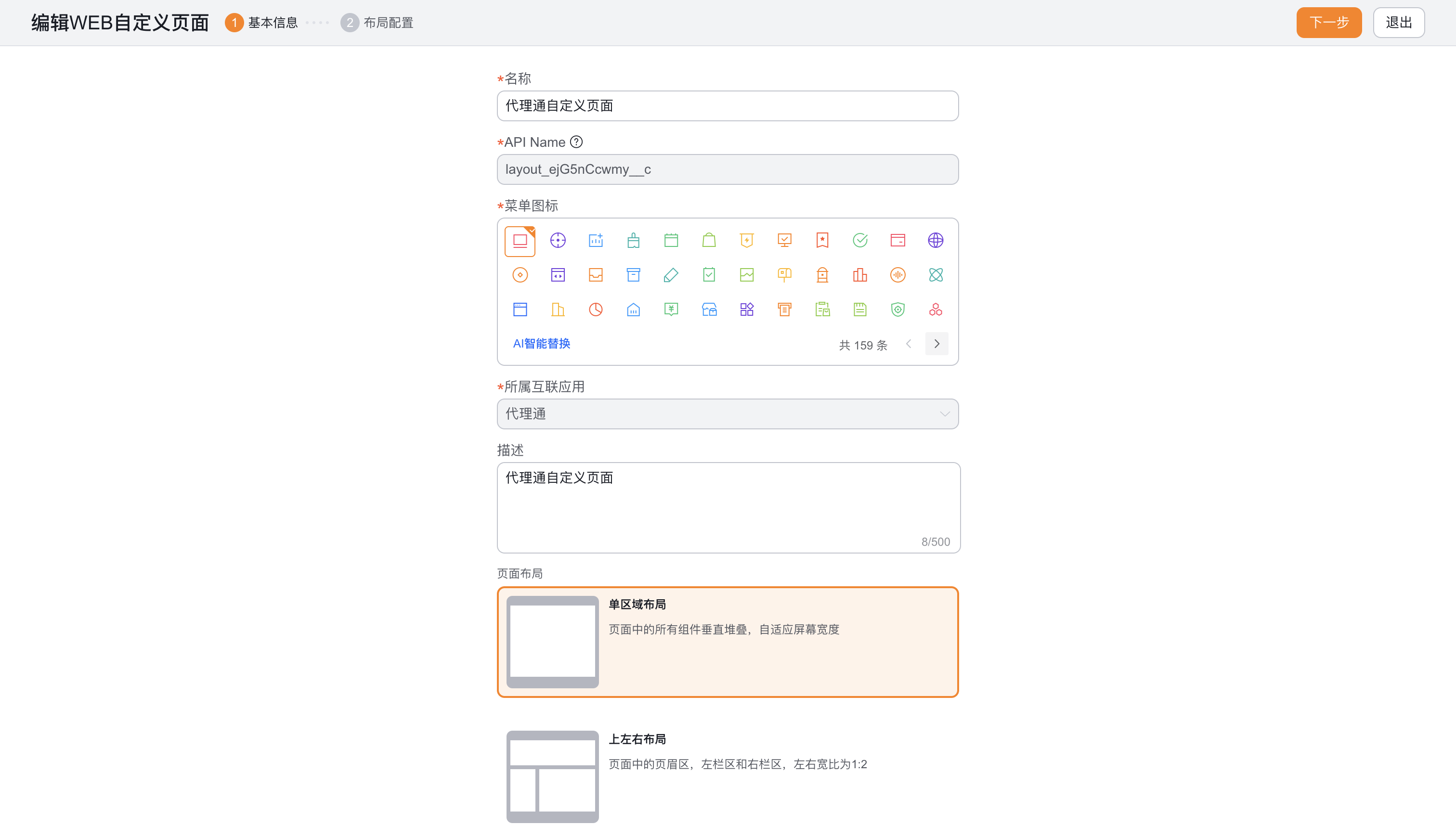Pick the red bar chart icon
Image resolution: width=1456 pixels, height=825 pixels.
[860, 275]
